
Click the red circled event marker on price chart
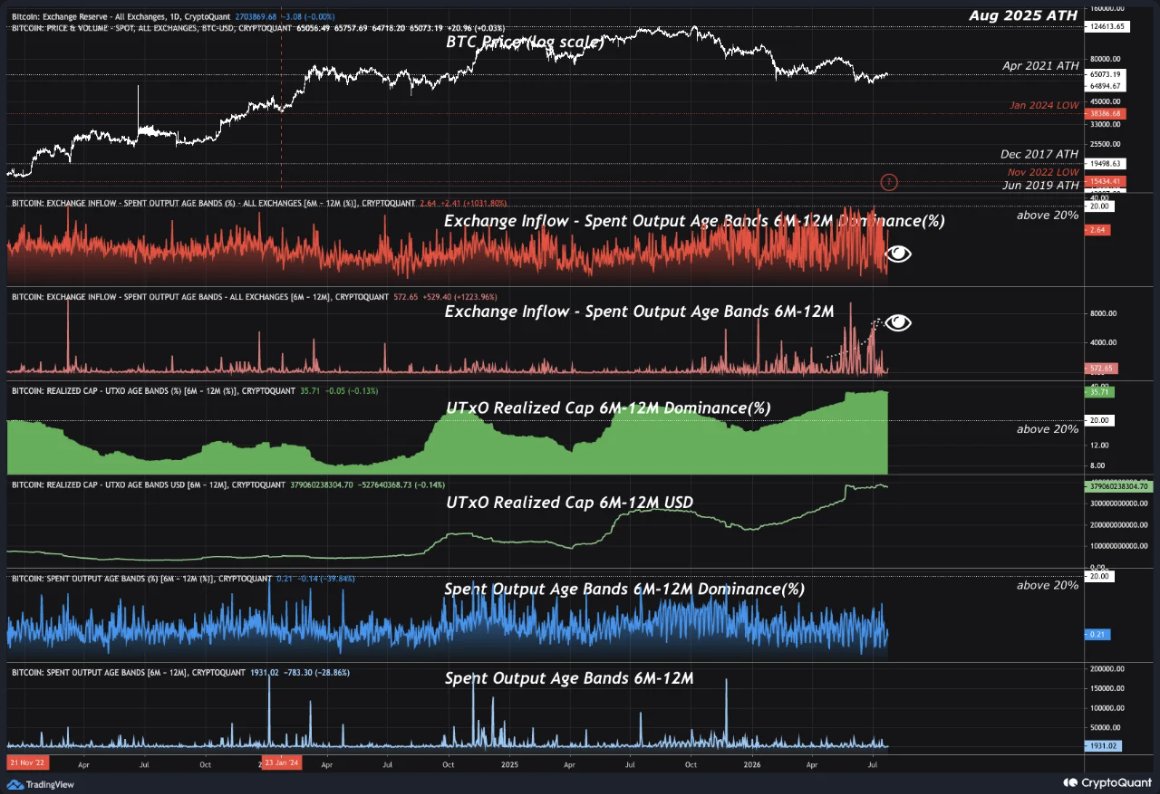[x=888, y=182]
